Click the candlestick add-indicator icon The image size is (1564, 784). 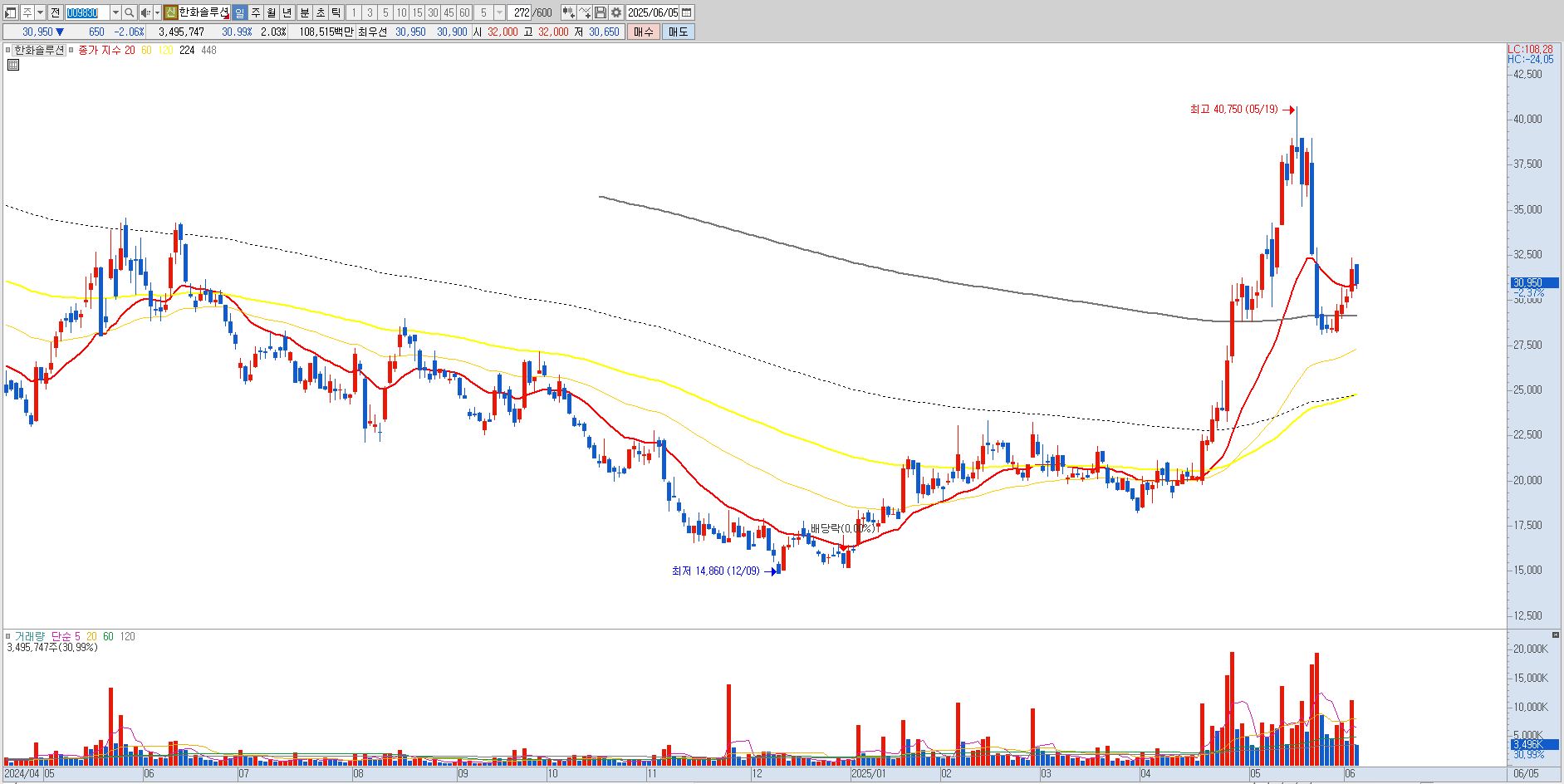click(x=568, y=12)
